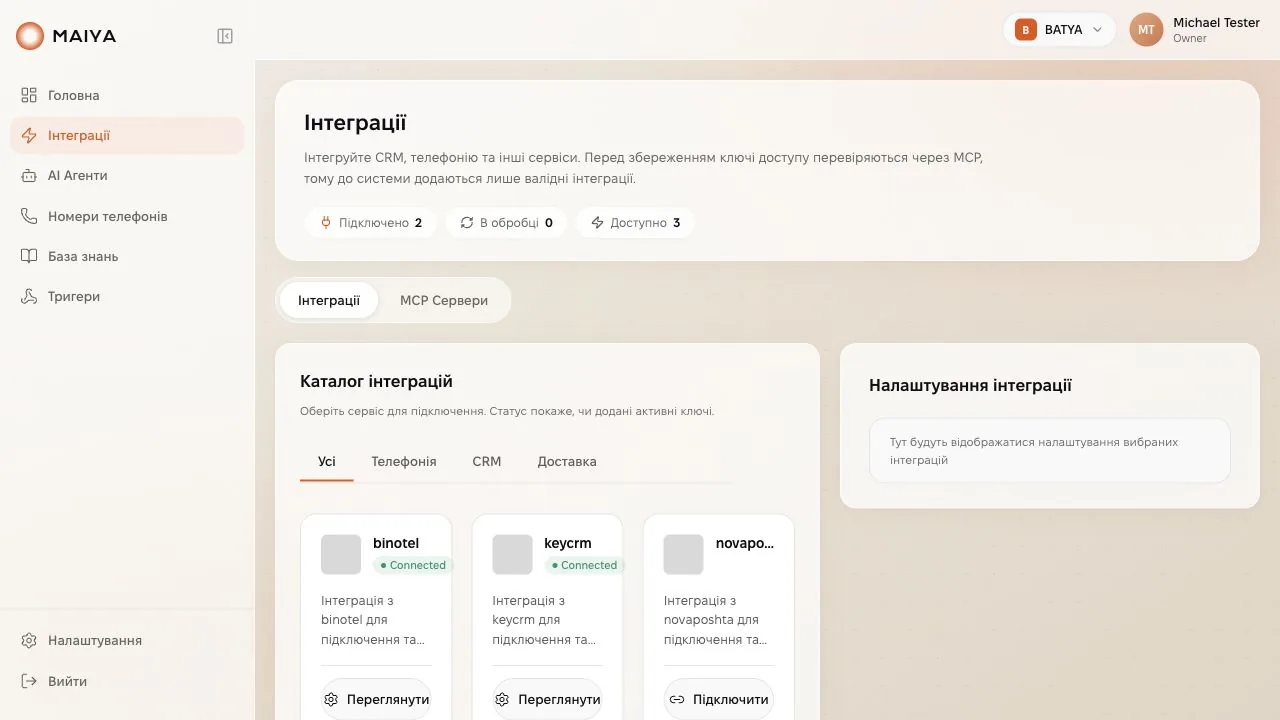Expand the chevron next to BATYA
Screen dimensions: 1280x720
[x=1097, y=30]
